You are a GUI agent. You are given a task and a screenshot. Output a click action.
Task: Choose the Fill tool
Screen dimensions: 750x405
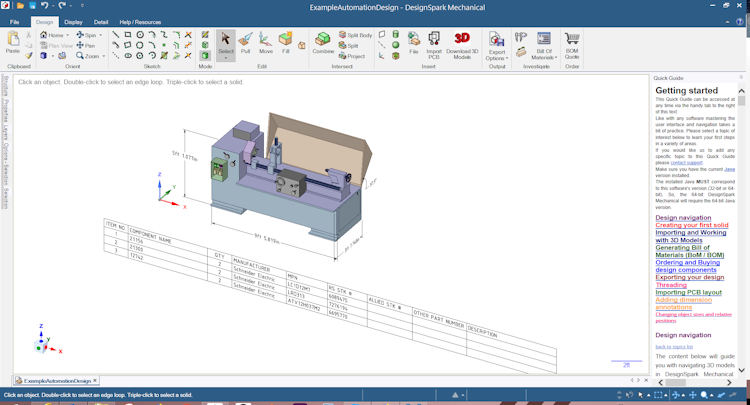(286, 43)
